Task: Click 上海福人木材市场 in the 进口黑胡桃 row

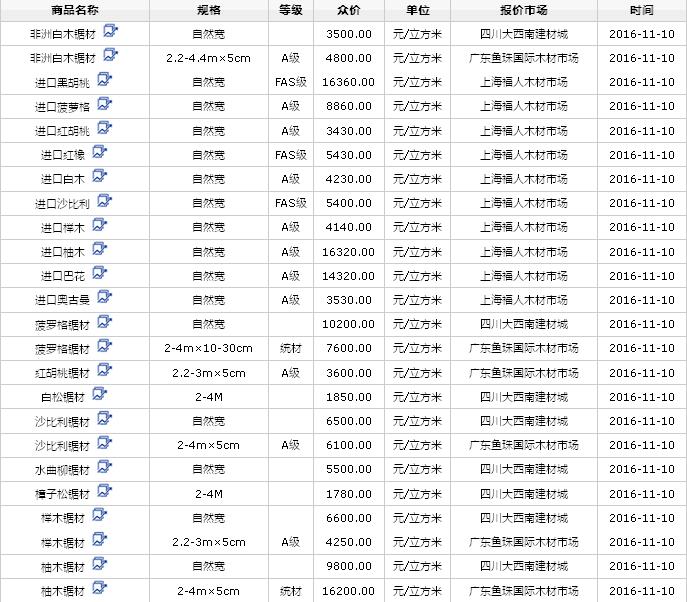Action: pos(524,82)
